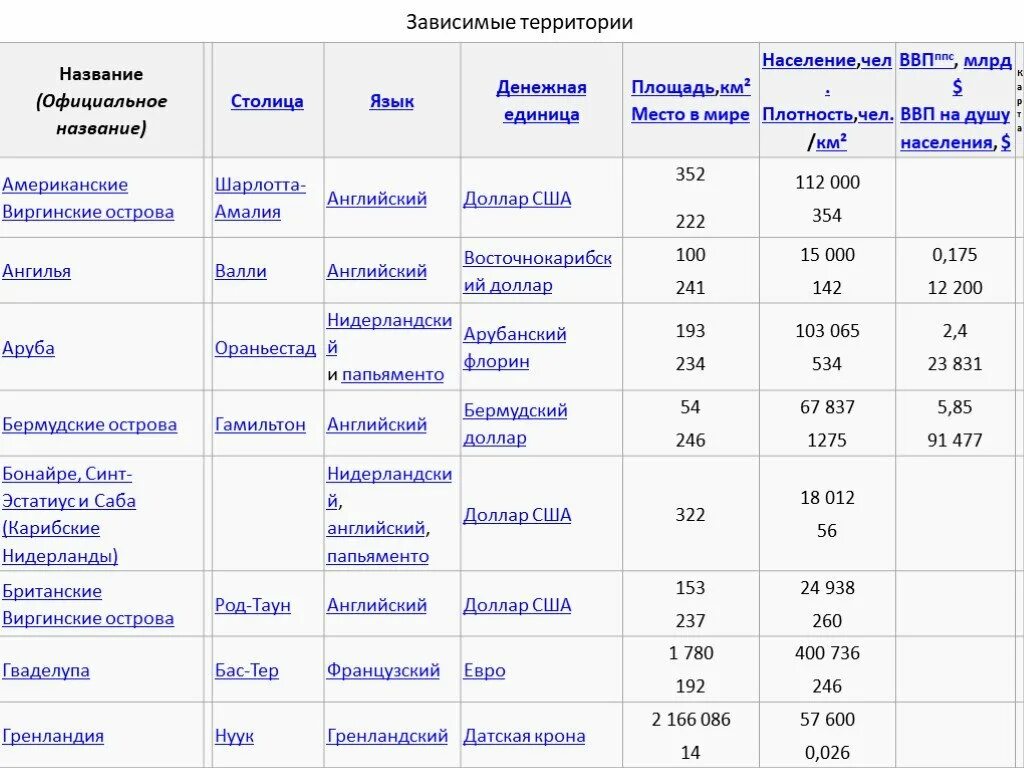Select Anguilla GDP value 0,175
This screenshot has height=768, width=1024.
[955, 255]
